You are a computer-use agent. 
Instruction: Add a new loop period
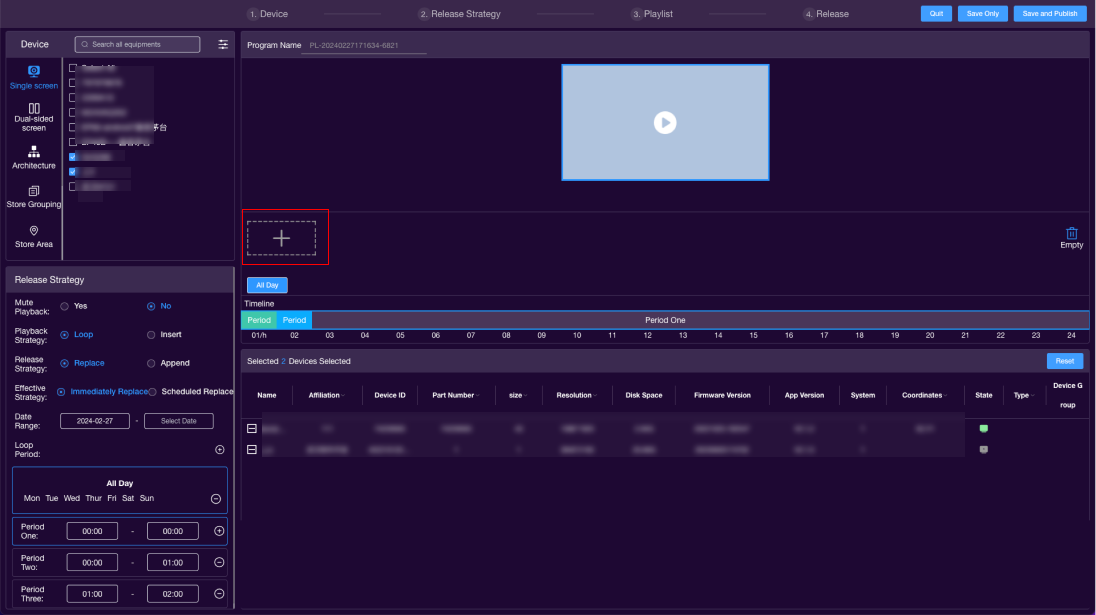pyautogui.click(x=219, y=449)
